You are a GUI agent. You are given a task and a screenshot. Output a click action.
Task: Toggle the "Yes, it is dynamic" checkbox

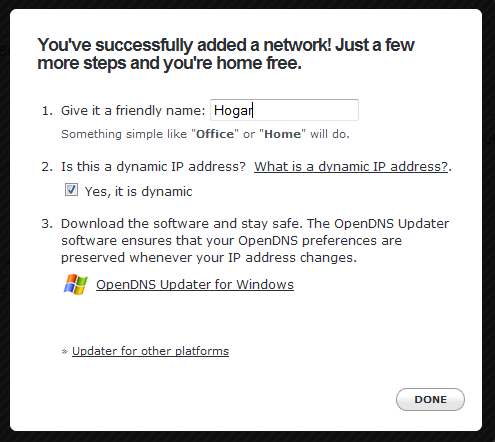pyautogui.click(x=71, y=190)
